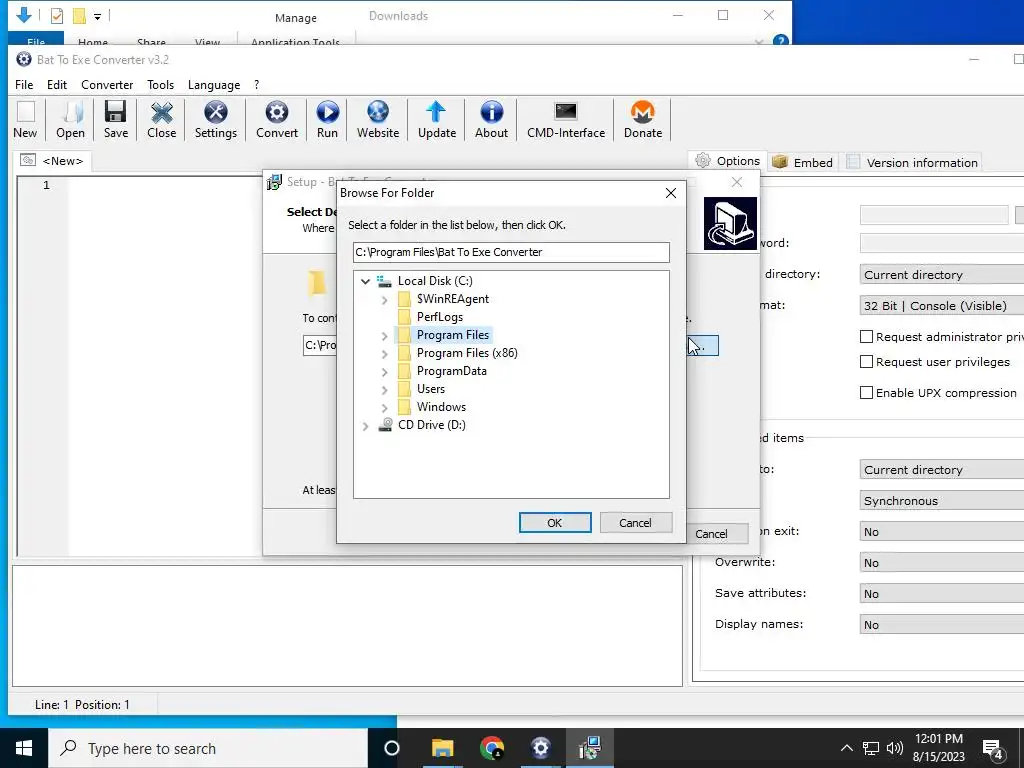Open the notification center icon

(993, 749)
